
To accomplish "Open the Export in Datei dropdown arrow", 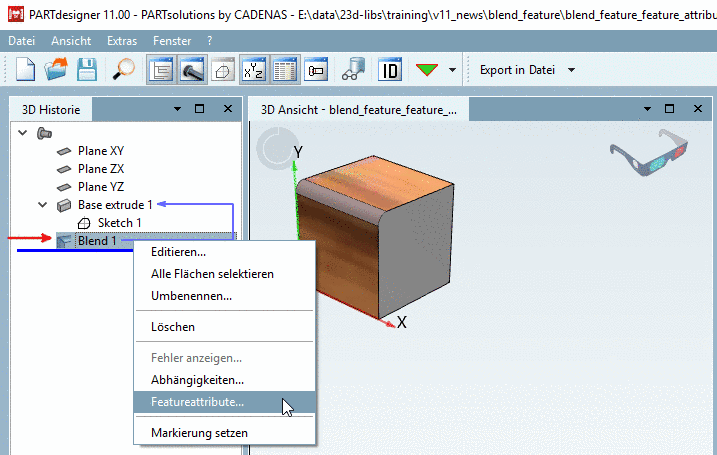I will click(x=571, y=70).
